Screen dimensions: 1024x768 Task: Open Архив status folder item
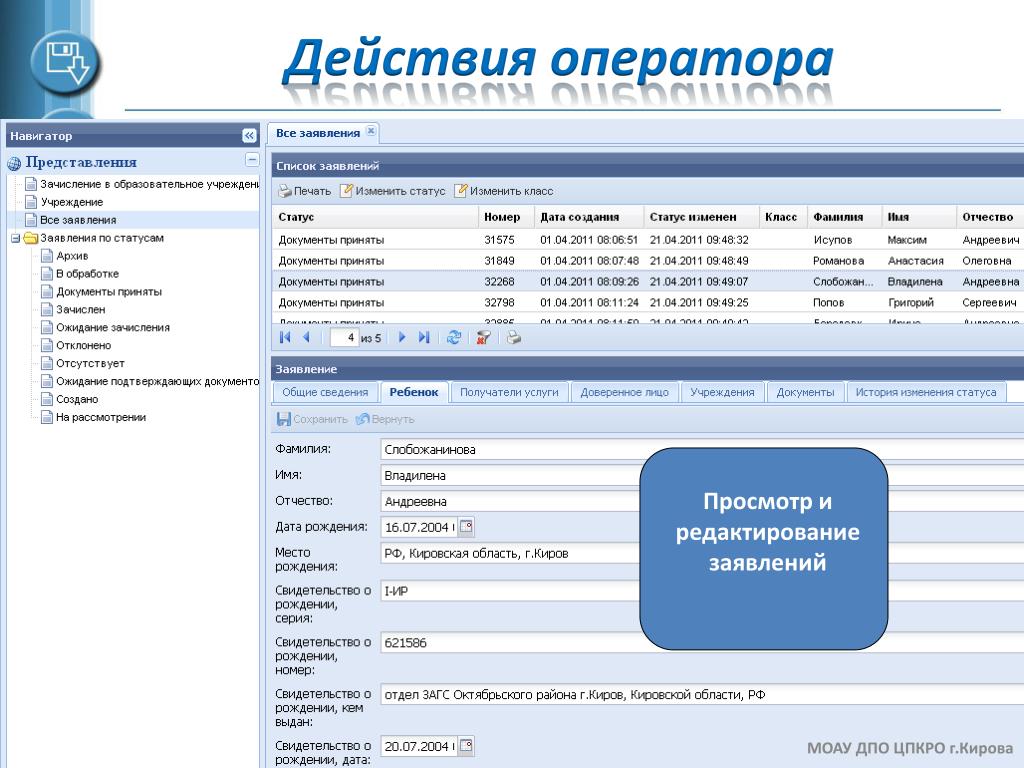click(x=65, y=256)
